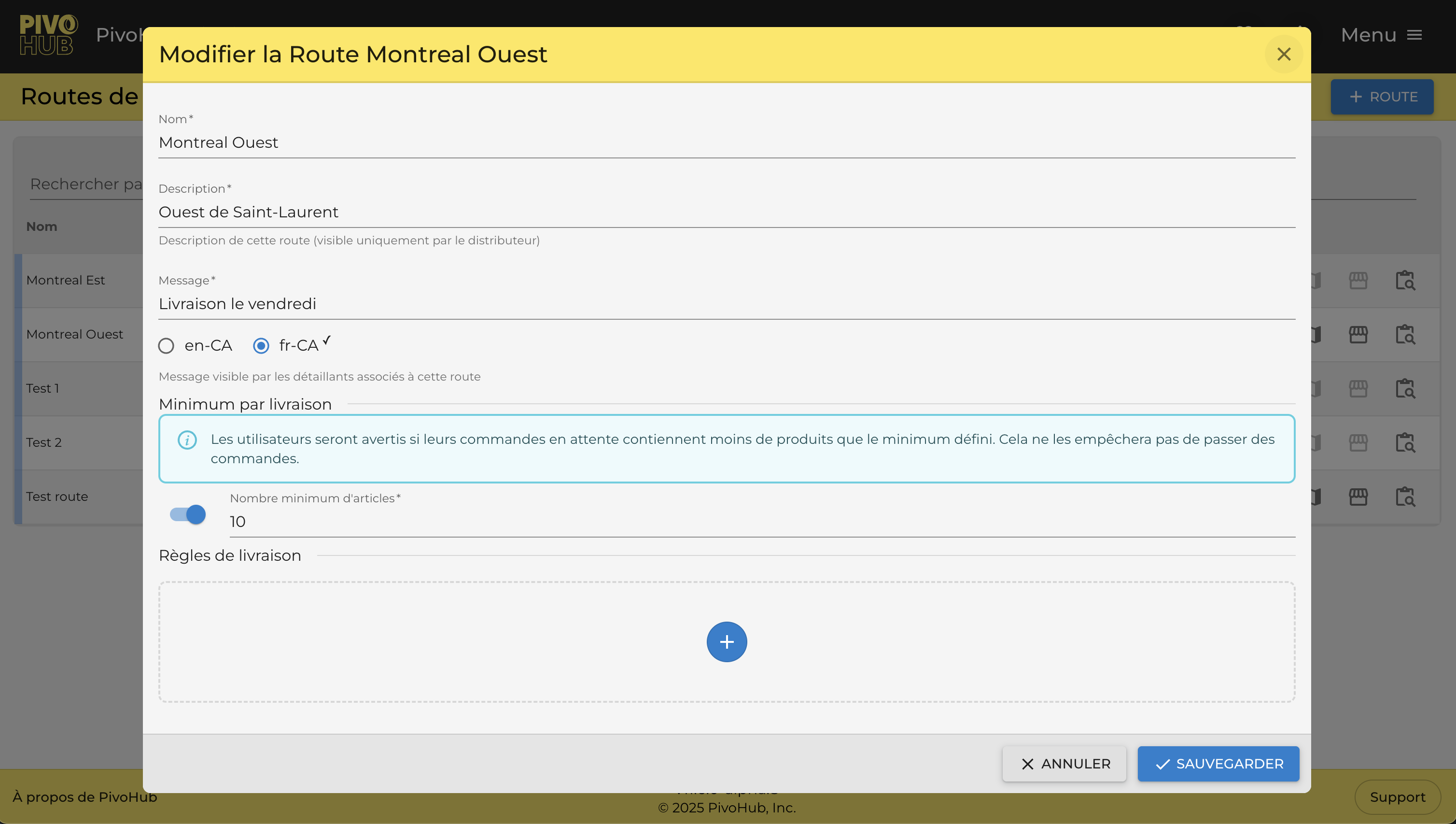Click the SAUVEGARDER button
The width and height of the screenshot is (1456, 824).
click(x=1218, y=764)
